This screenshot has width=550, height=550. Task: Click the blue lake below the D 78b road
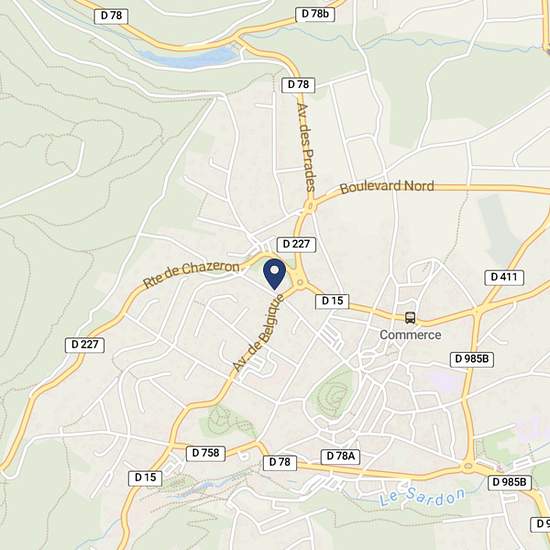[190, 58]
